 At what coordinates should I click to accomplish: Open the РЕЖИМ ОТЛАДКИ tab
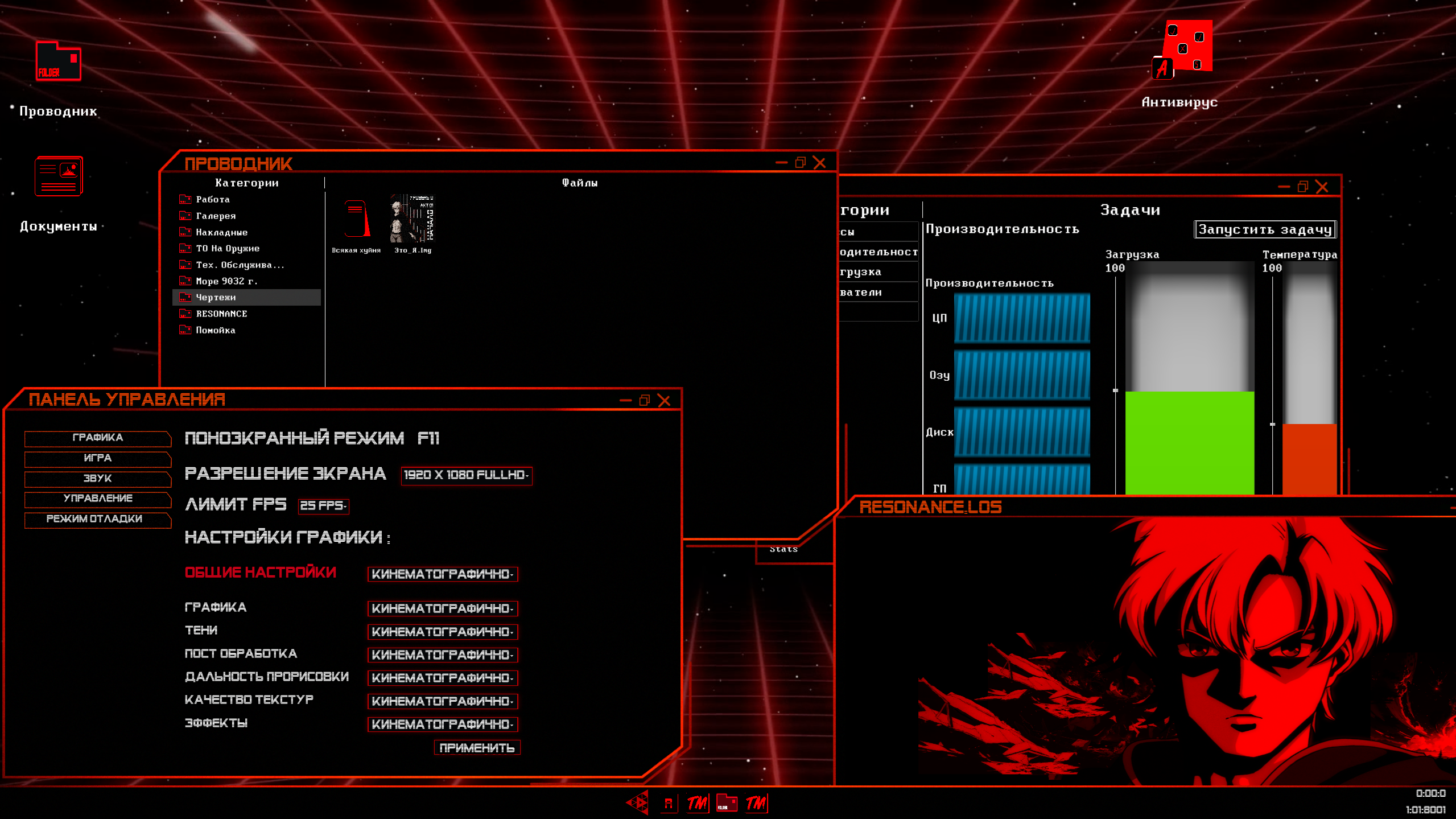[98, 519]
